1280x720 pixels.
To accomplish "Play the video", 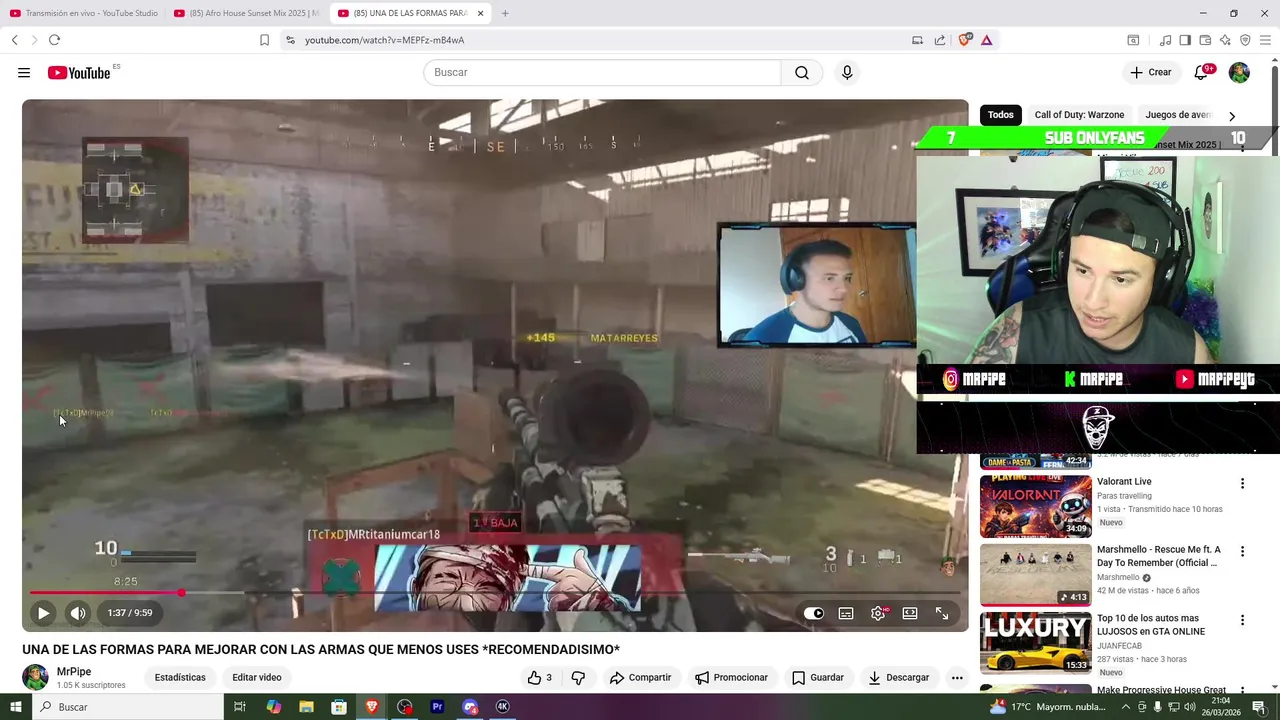I will [43, 613].
